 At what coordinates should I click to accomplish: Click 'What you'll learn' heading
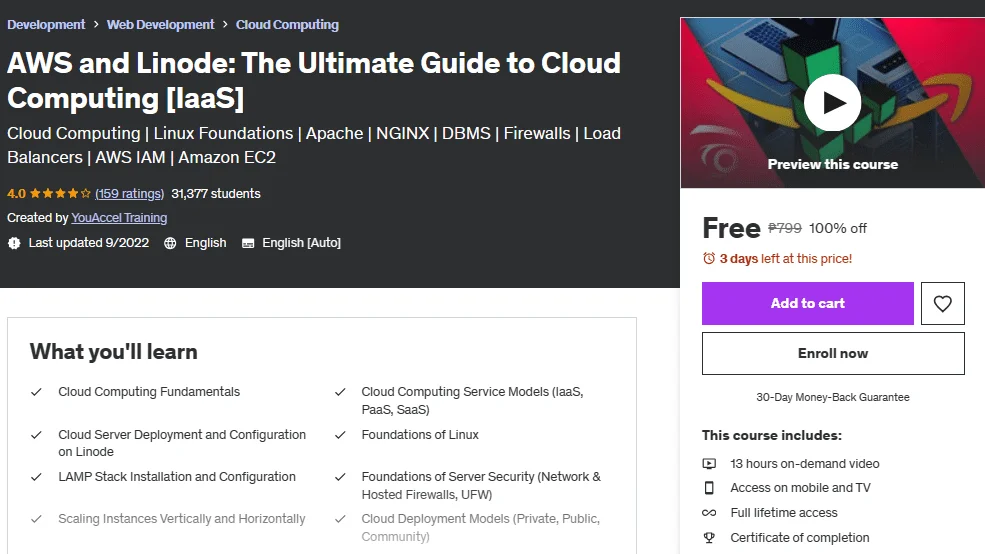tap(113, 352)
